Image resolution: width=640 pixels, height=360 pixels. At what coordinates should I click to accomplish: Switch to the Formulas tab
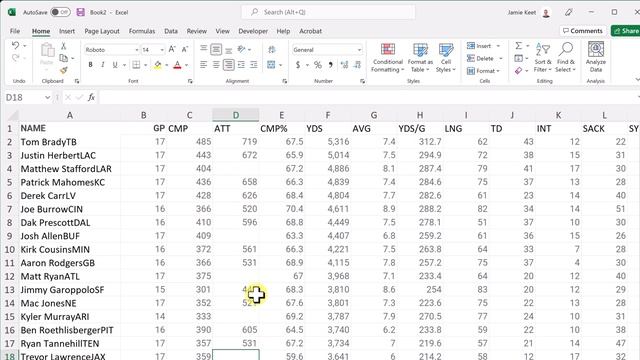click(x=142, y=31)
